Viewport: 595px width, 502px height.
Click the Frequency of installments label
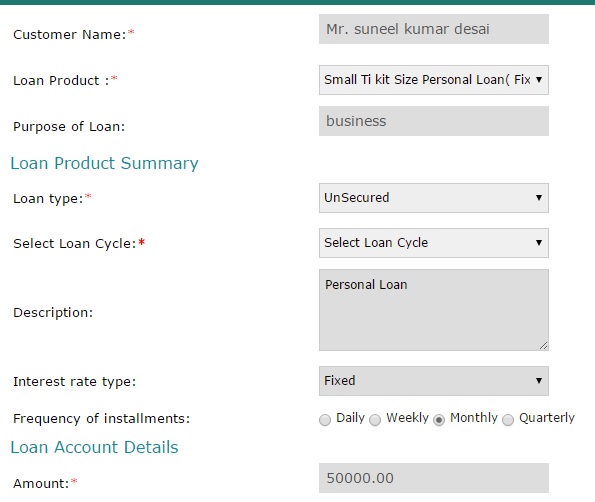(101, 419)
